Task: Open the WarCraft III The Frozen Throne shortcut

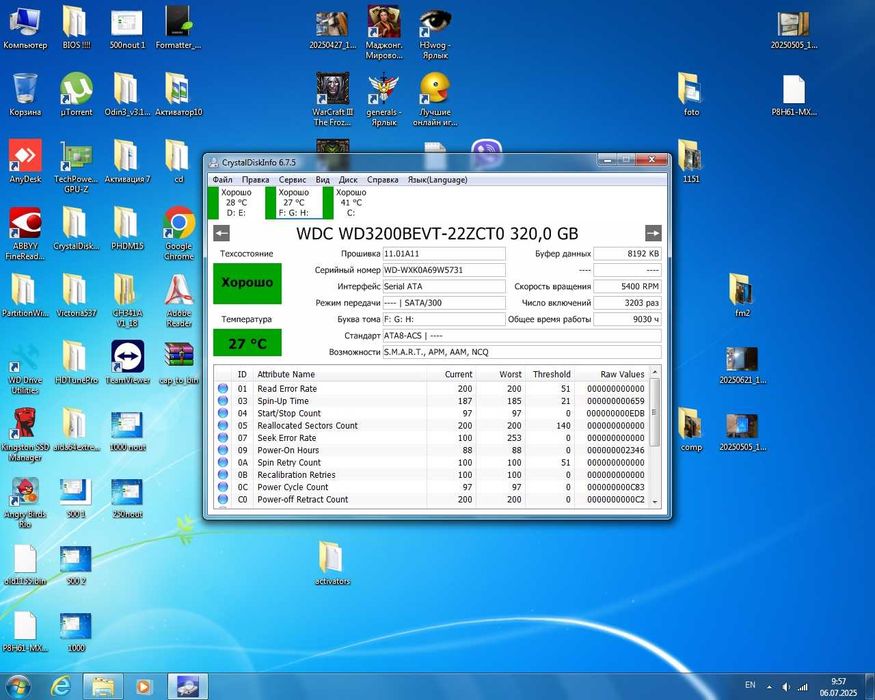Action: (x=333, y=99)
